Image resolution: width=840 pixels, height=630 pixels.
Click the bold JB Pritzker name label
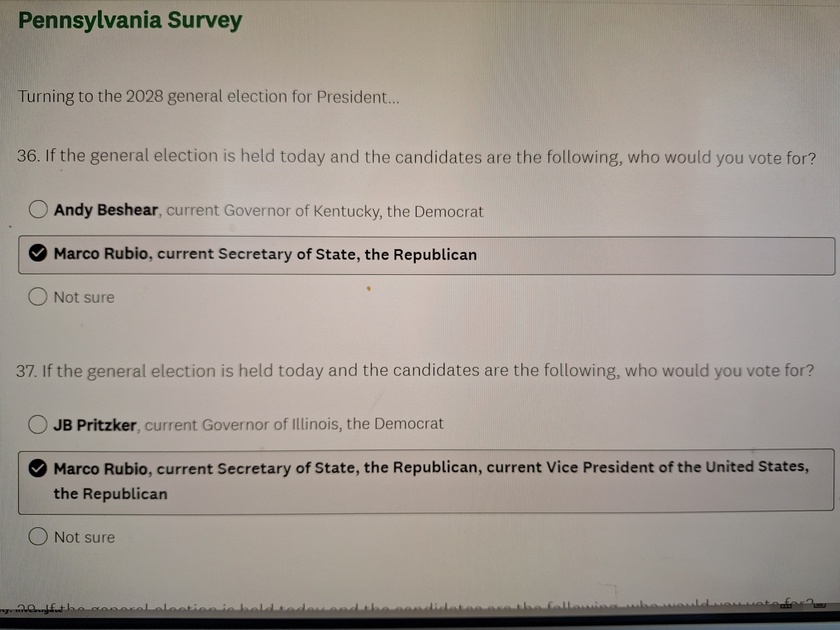pyautogui.click(x=95, y=425)
